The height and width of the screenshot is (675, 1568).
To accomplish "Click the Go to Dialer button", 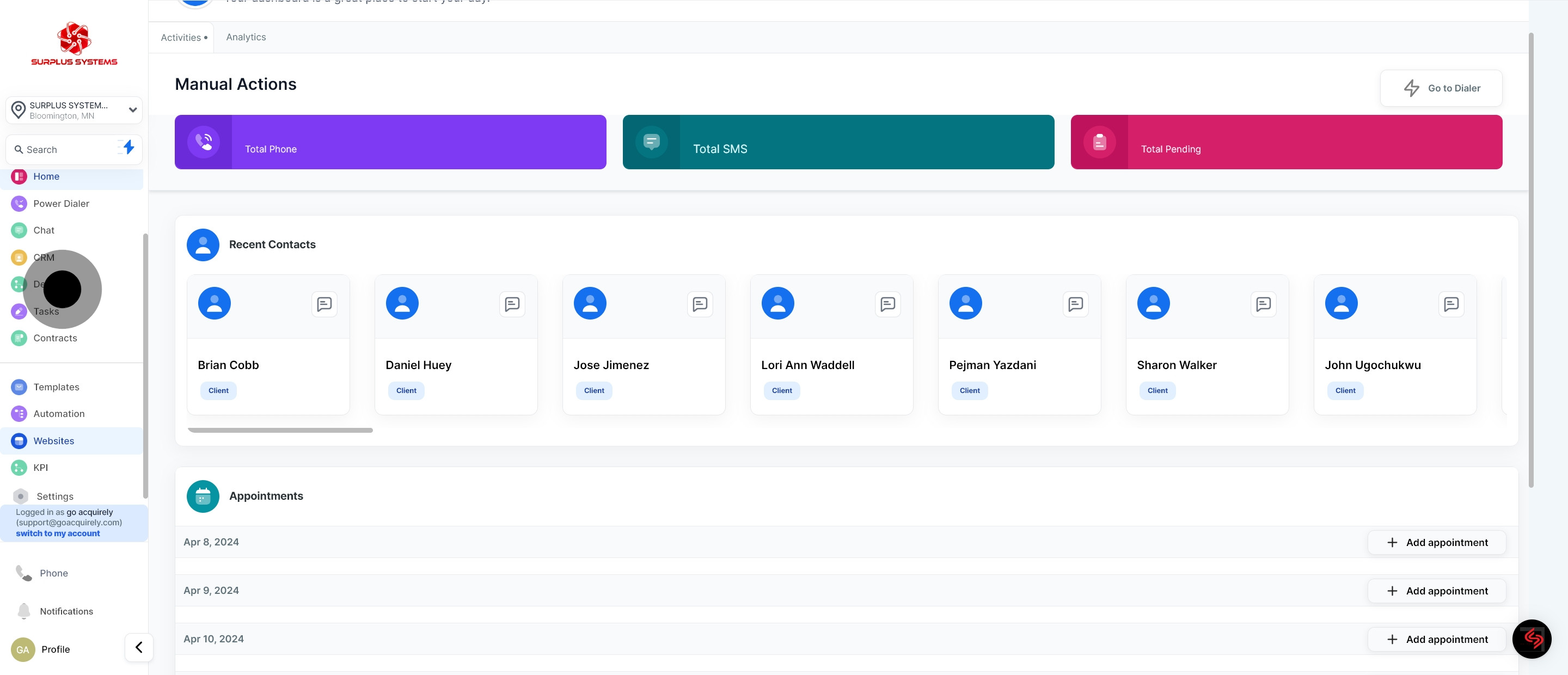I will tap(1441, 88).
